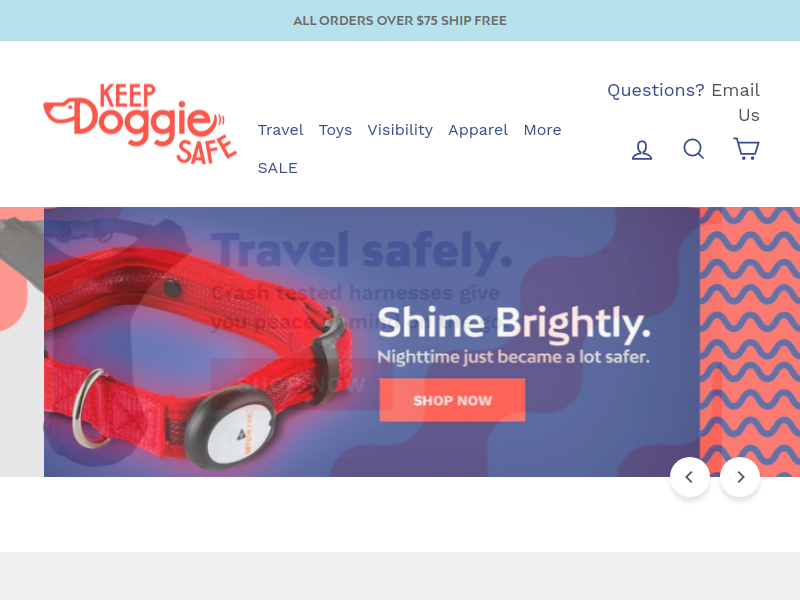Expand the Visibility navigation item
Screen dimensions: 800x600
[400, 130]
